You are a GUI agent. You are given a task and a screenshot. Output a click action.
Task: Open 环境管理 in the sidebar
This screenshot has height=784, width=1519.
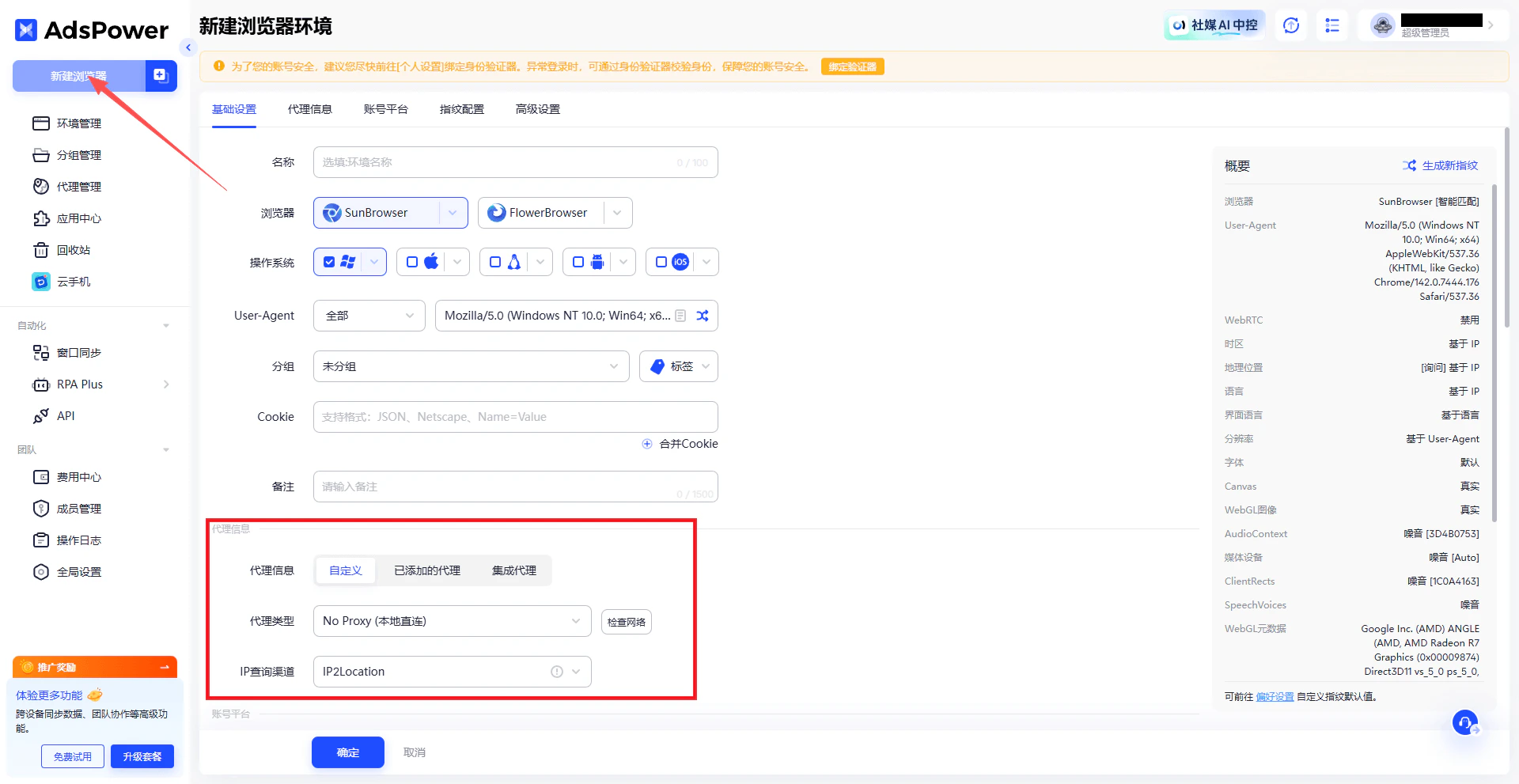click(67, 123)
